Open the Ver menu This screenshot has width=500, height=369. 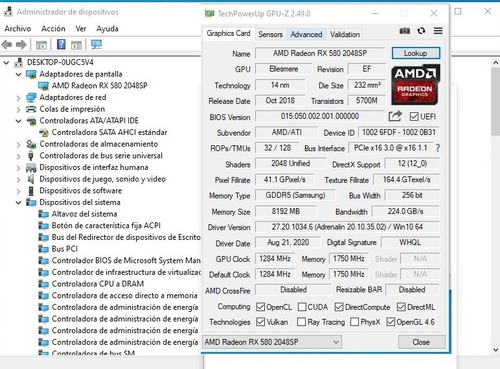click(x=81, y=29)
